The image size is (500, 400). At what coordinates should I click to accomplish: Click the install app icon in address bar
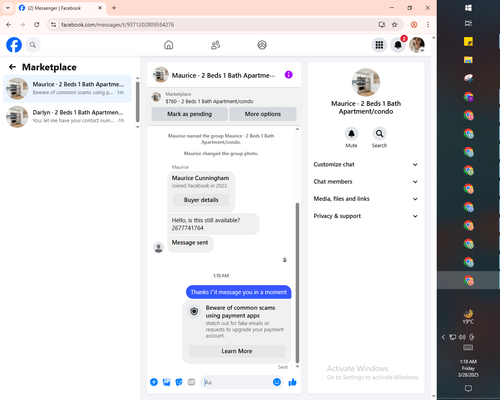tap(382, 24)
